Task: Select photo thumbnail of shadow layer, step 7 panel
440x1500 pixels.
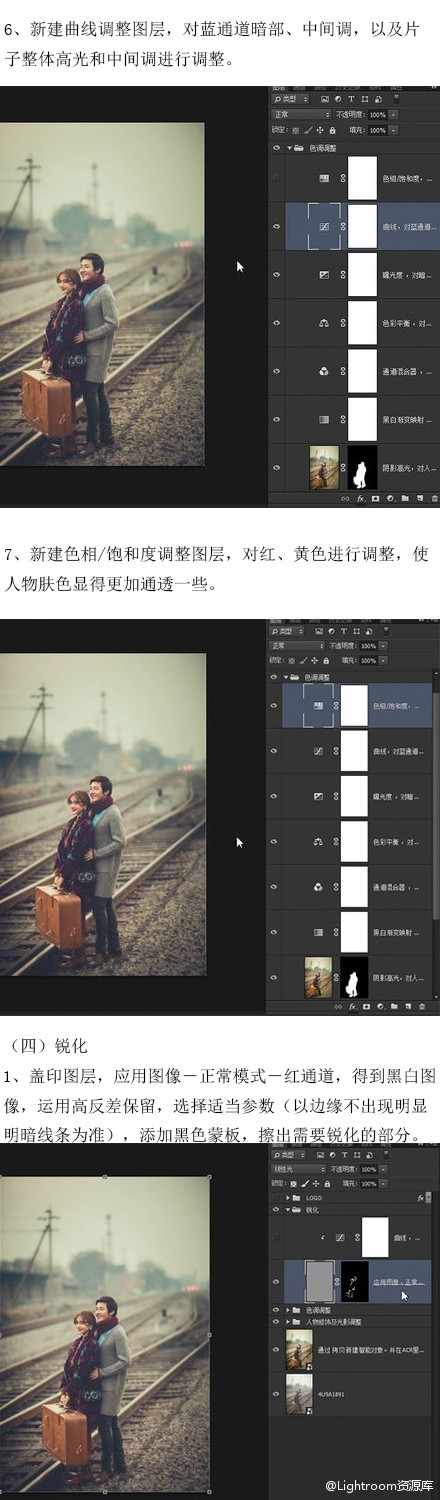Action: 317,978
